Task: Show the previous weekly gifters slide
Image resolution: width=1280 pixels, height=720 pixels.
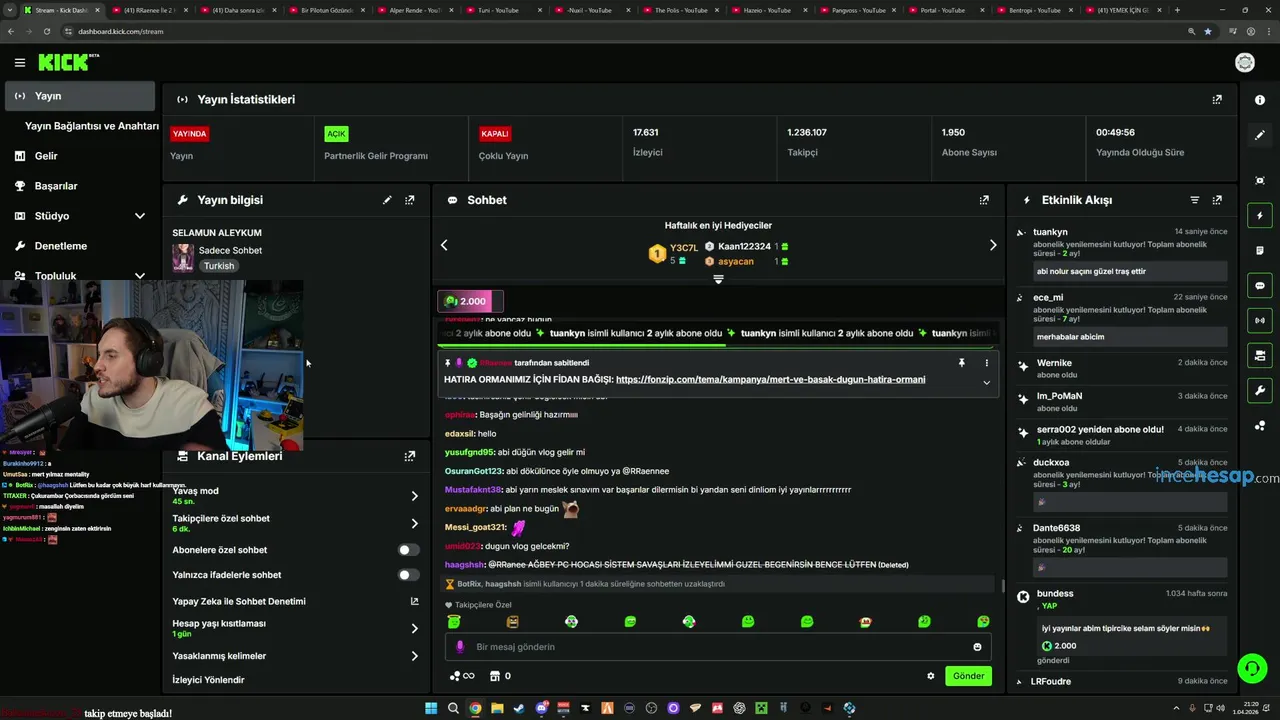Action: tap(444, 245)
